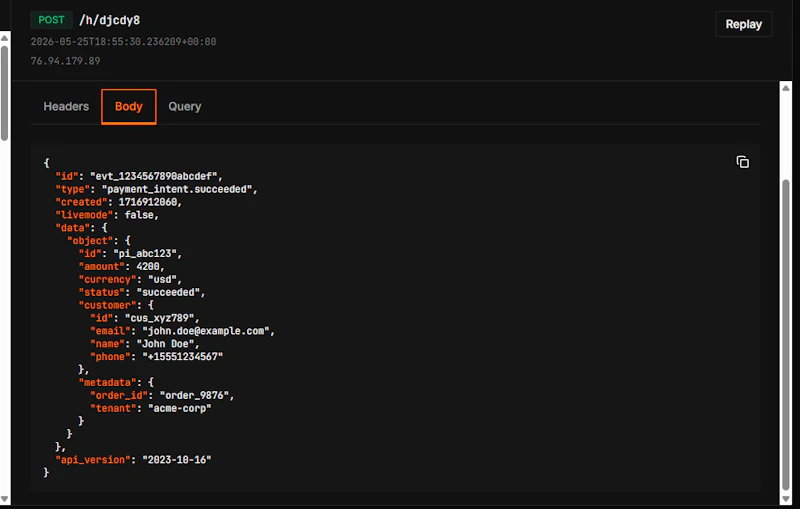Click the phone value "+15551234567"
This screenshot has height=509, width=800.
coord(182,357)
